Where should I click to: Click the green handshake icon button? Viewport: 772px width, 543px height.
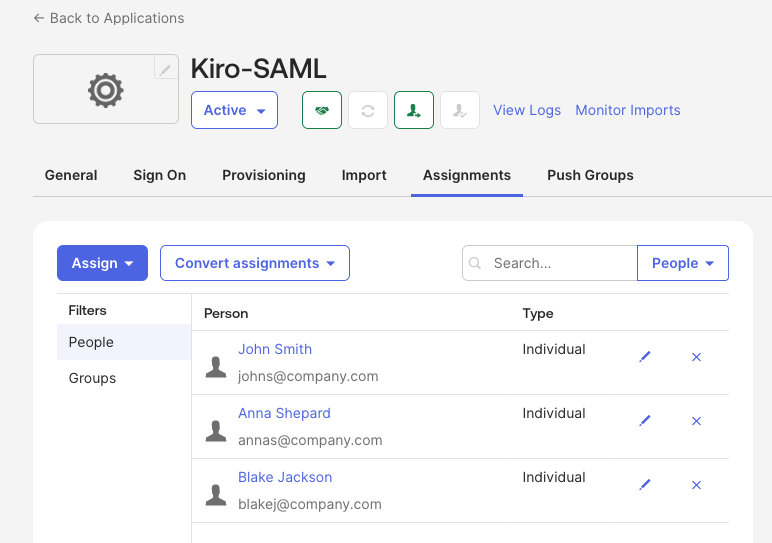click(322, 111)
